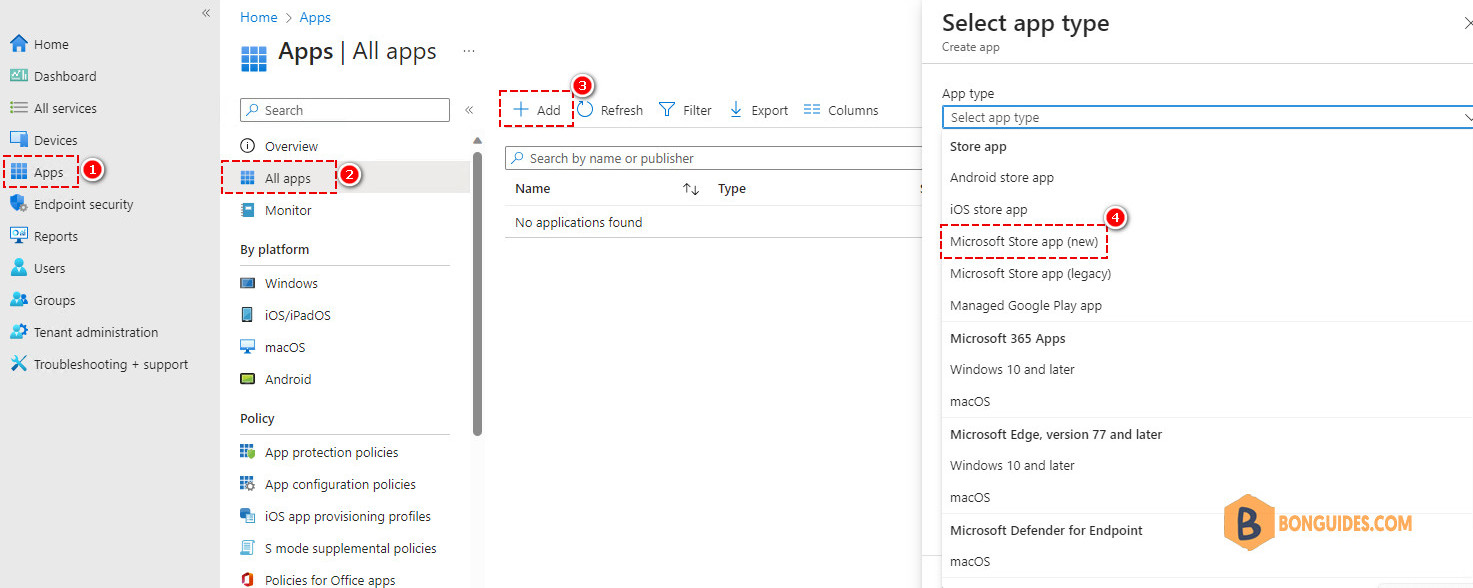Choose macOS under Microsoft Defender for Endpoint

(970, 561)
